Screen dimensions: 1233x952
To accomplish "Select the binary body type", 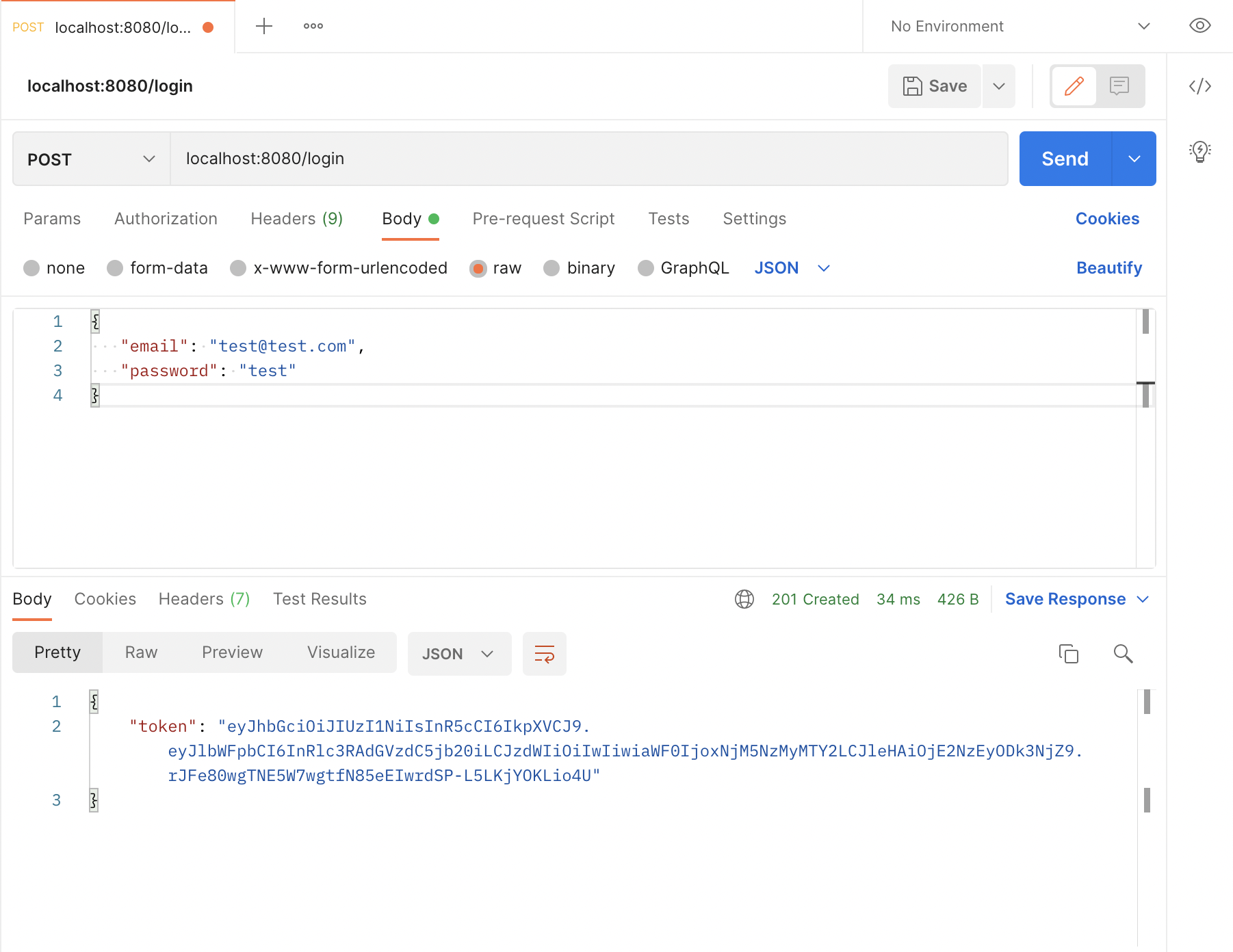I will tap(579, 267).
